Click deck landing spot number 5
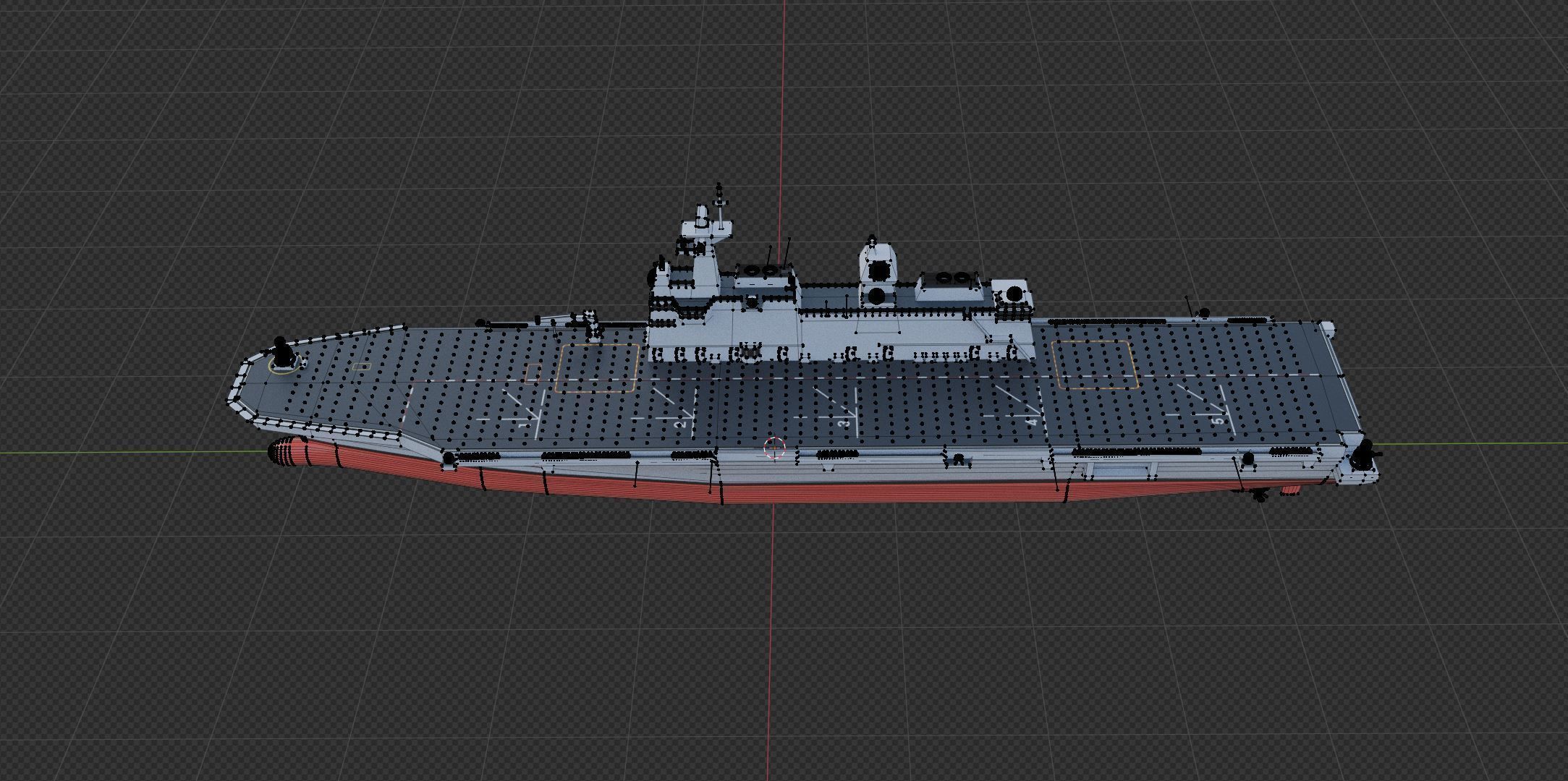1568x781 pixels. coord(1219,420)
